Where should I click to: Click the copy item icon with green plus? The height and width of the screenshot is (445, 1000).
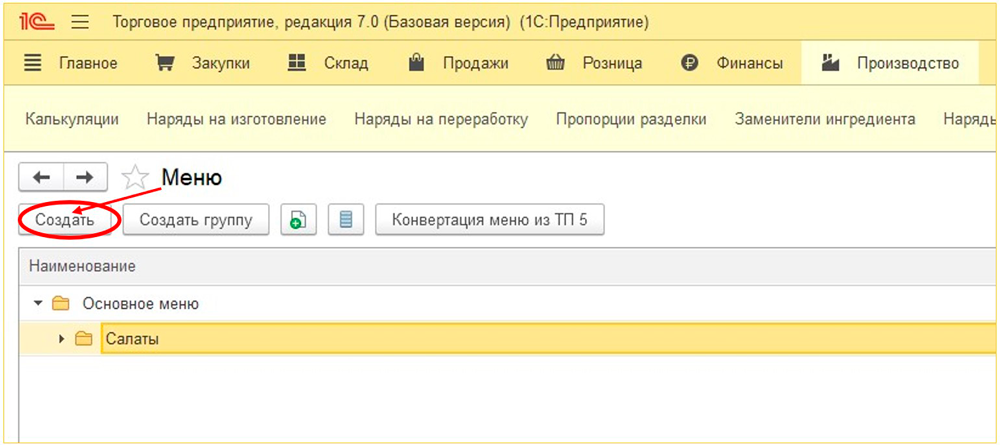click(297, 220)
